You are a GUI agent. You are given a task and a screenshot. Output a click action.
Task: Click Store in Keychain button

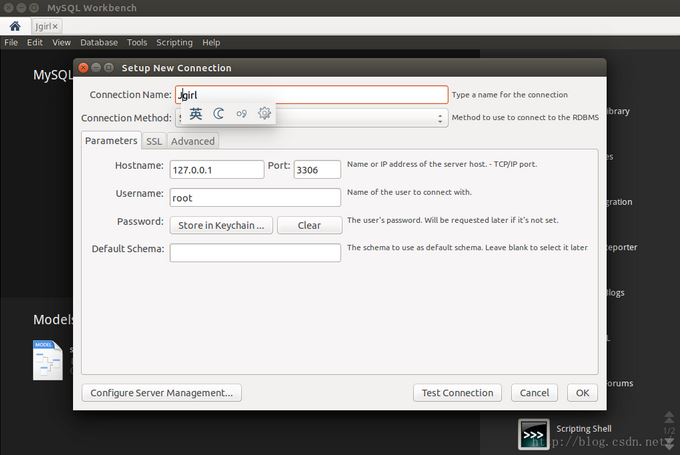[x=221, y=225]
